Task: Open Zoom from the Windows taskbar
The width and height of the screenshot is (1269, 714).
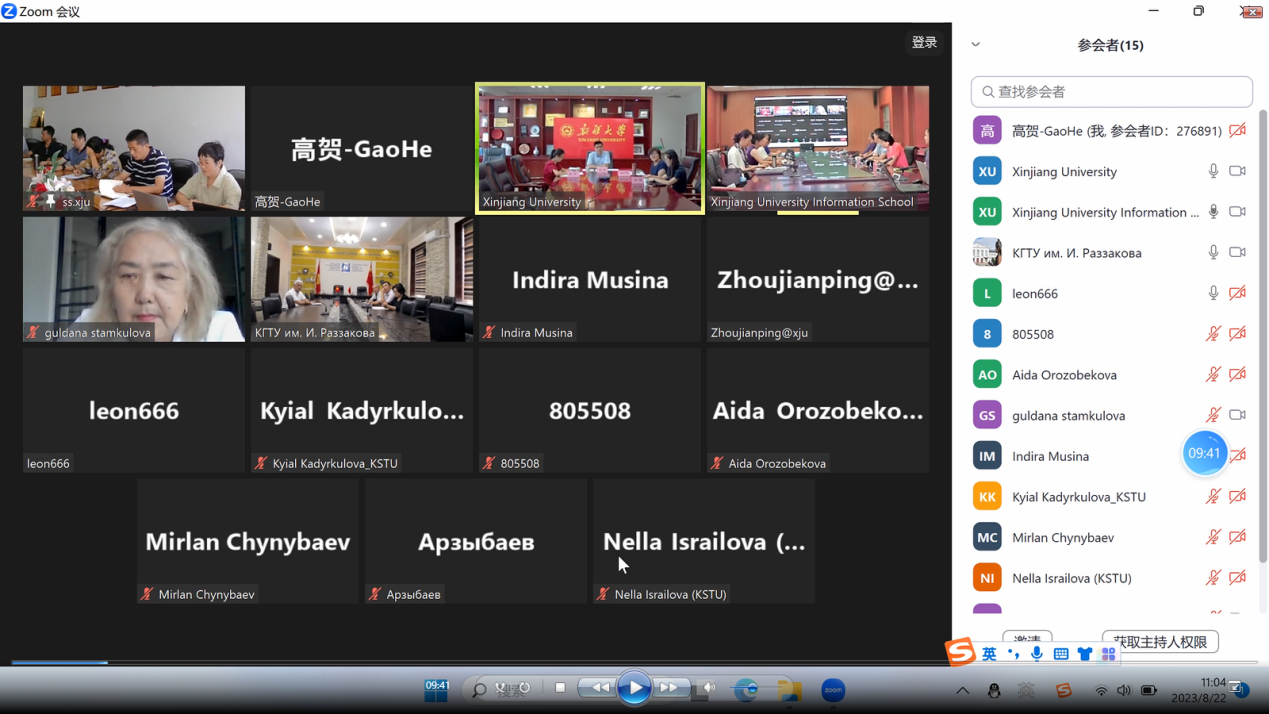Action: pos(833,689)
